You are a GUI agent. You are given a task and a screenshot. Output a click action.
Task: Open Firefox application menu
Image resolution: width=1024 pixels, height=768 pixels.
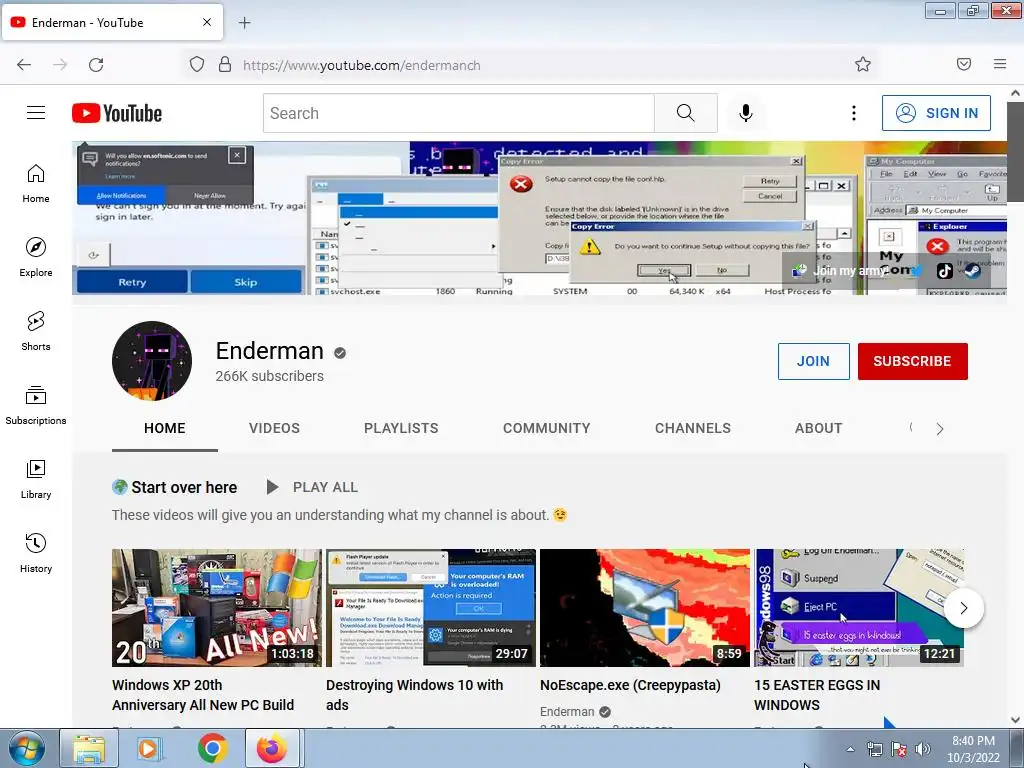coord(1000,64)
